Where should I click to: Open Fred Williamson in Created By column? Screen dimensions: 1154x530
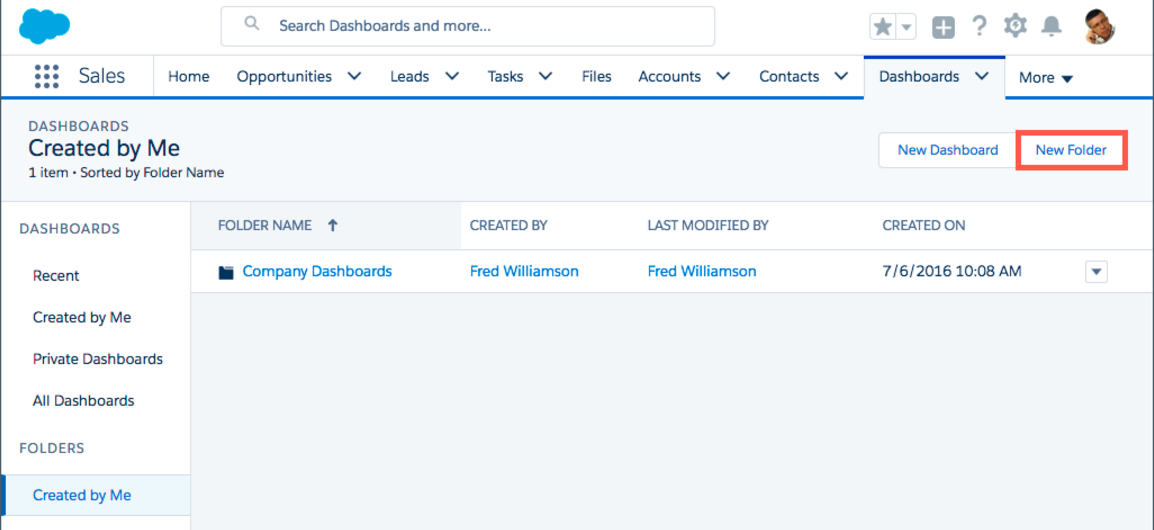(x=523, y=271)
